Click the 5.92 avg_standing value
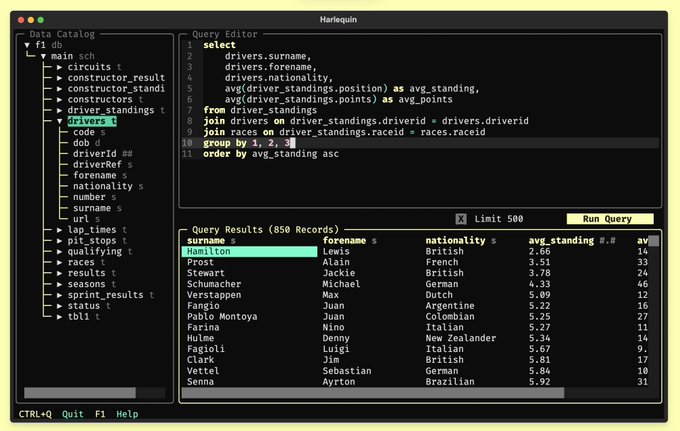The width and height of the screenshot is (680, 431). click(x=539, y=382)
